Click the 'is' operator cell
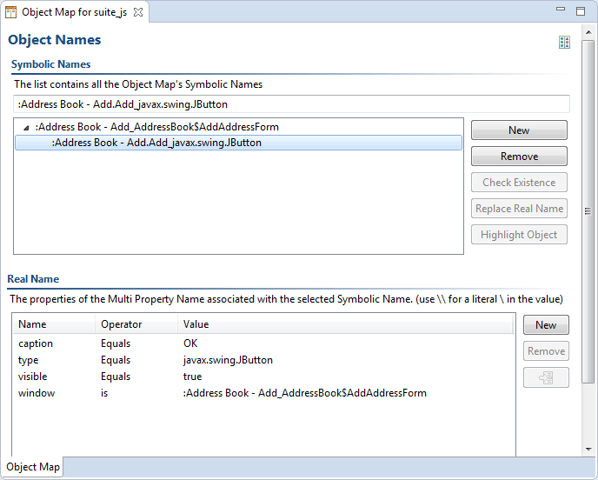 point(104,393)
